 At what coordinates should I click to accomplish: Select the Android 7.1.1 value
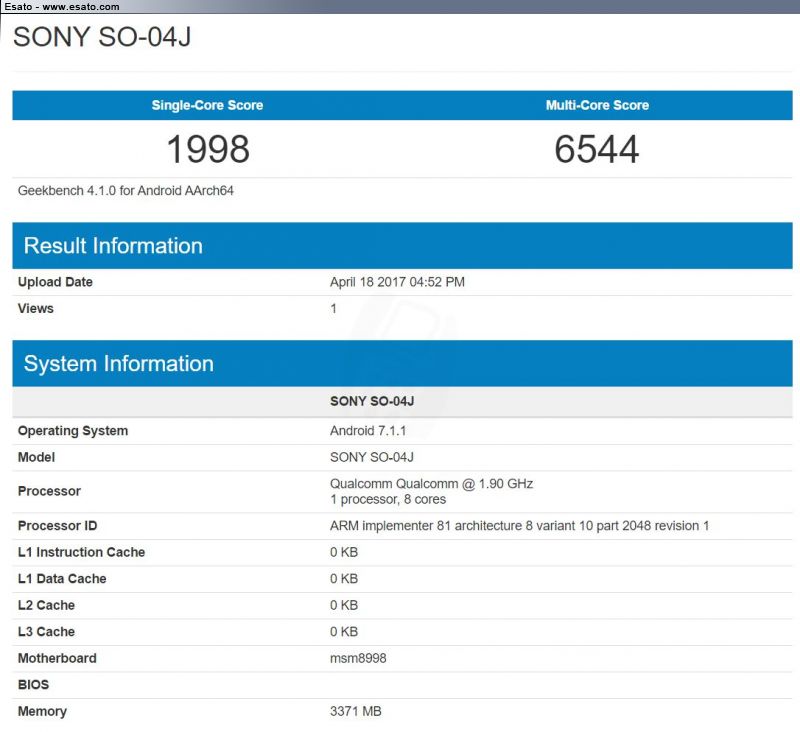(368, 431)
